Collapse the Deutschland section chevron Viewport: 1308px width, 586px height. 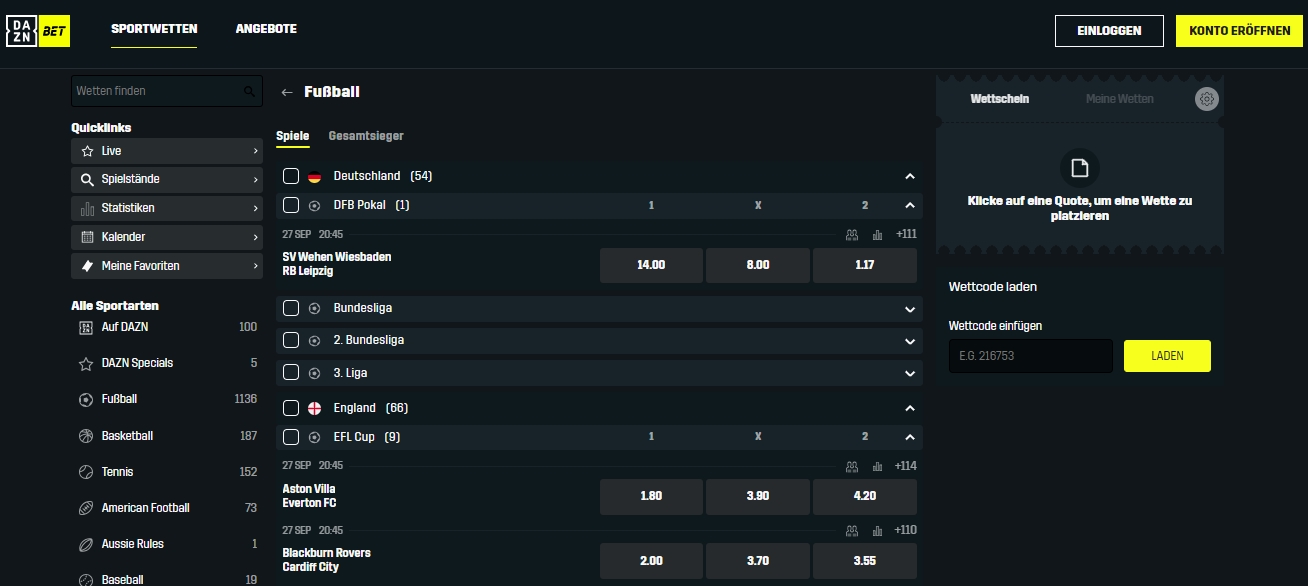909,176
